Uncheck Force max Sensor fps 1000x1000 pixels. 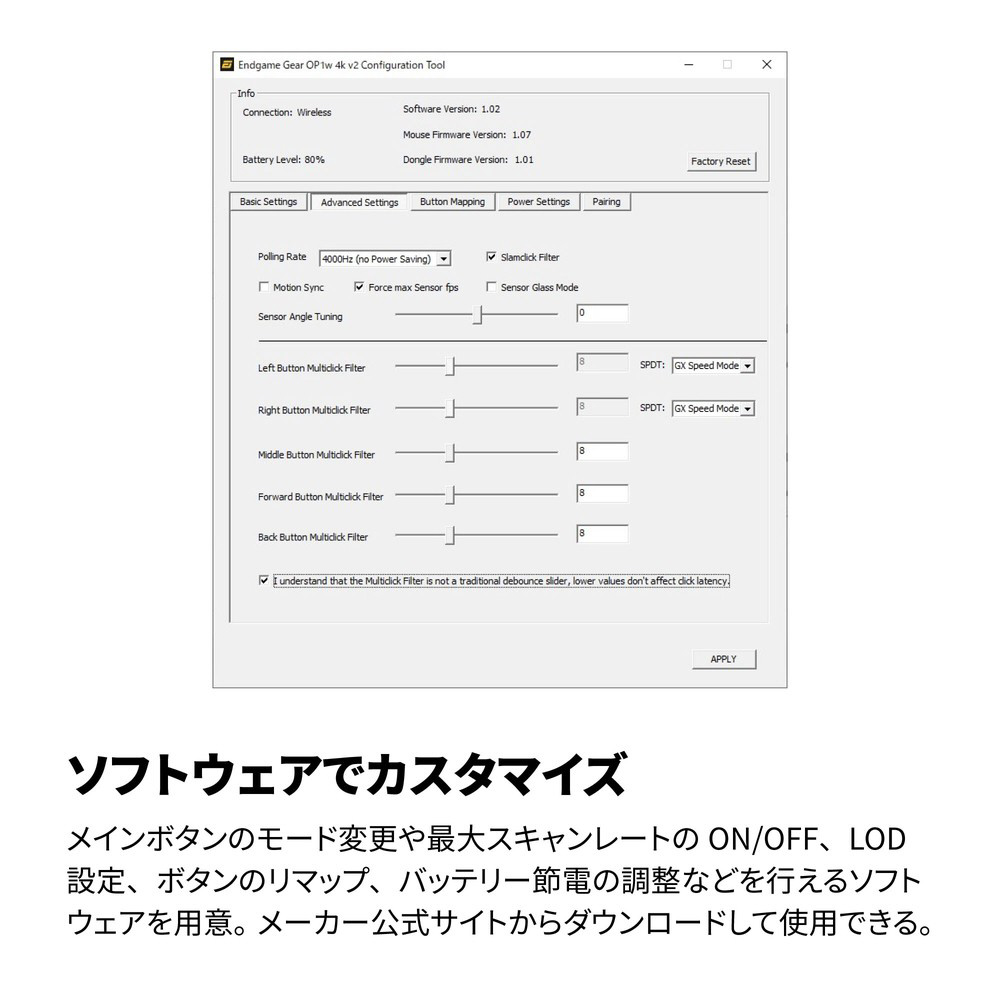[359, 287]
